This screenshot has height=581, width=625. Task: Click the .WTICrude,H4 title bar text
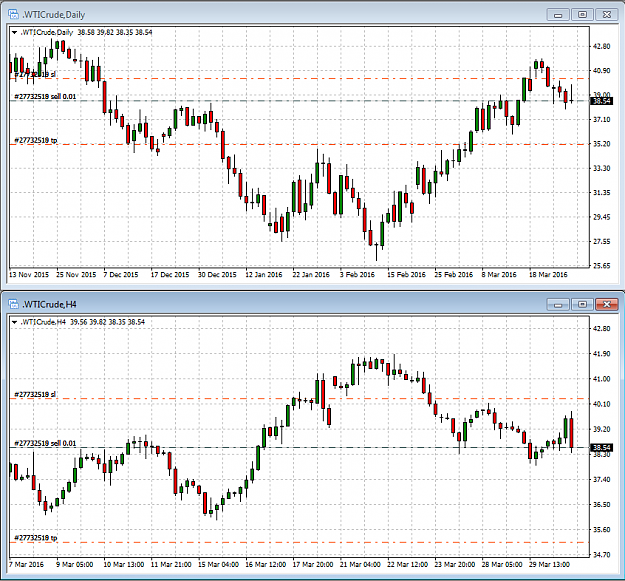49,304
